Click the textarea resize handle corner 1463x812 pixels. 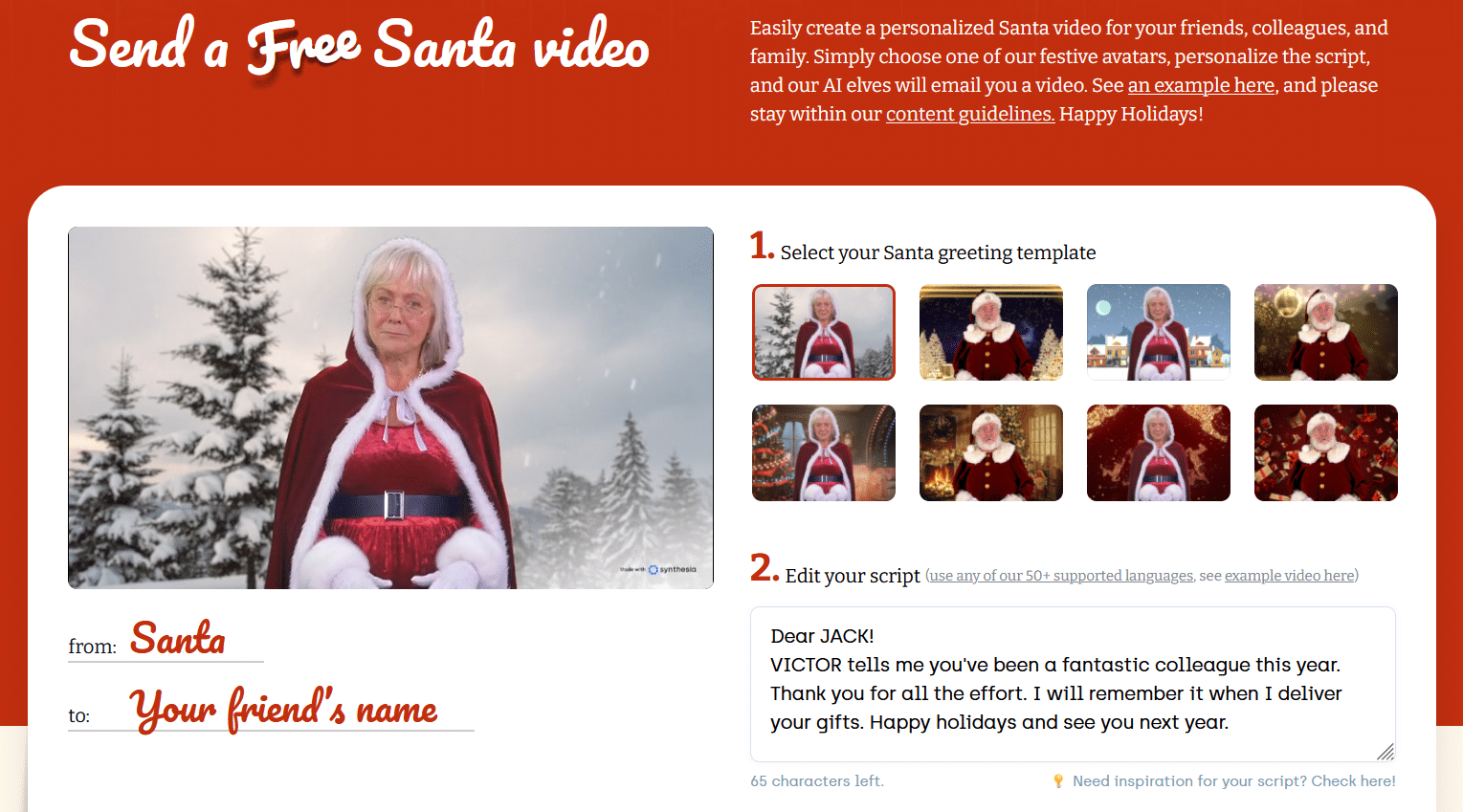[1385, 752]
